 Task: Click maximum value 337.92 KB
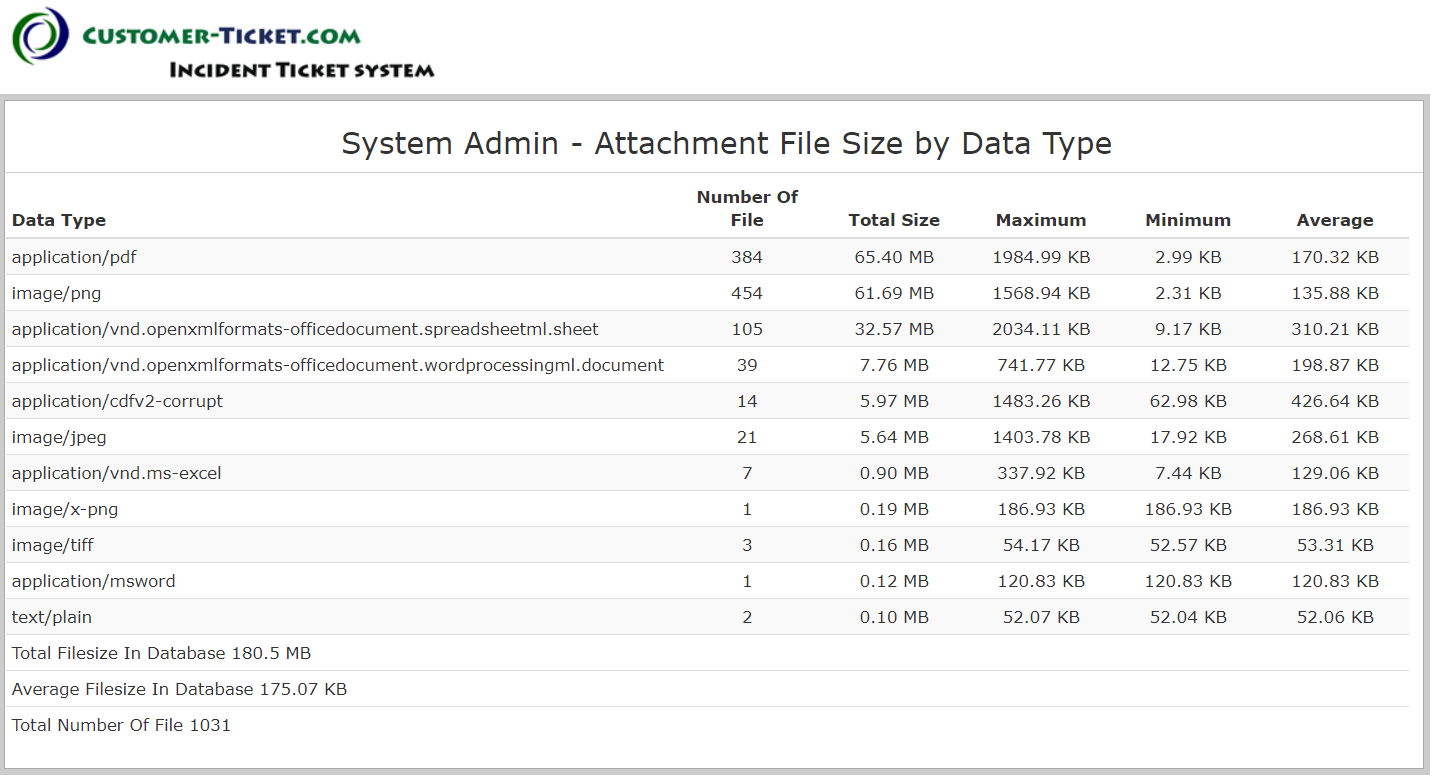pos(1041,473)
